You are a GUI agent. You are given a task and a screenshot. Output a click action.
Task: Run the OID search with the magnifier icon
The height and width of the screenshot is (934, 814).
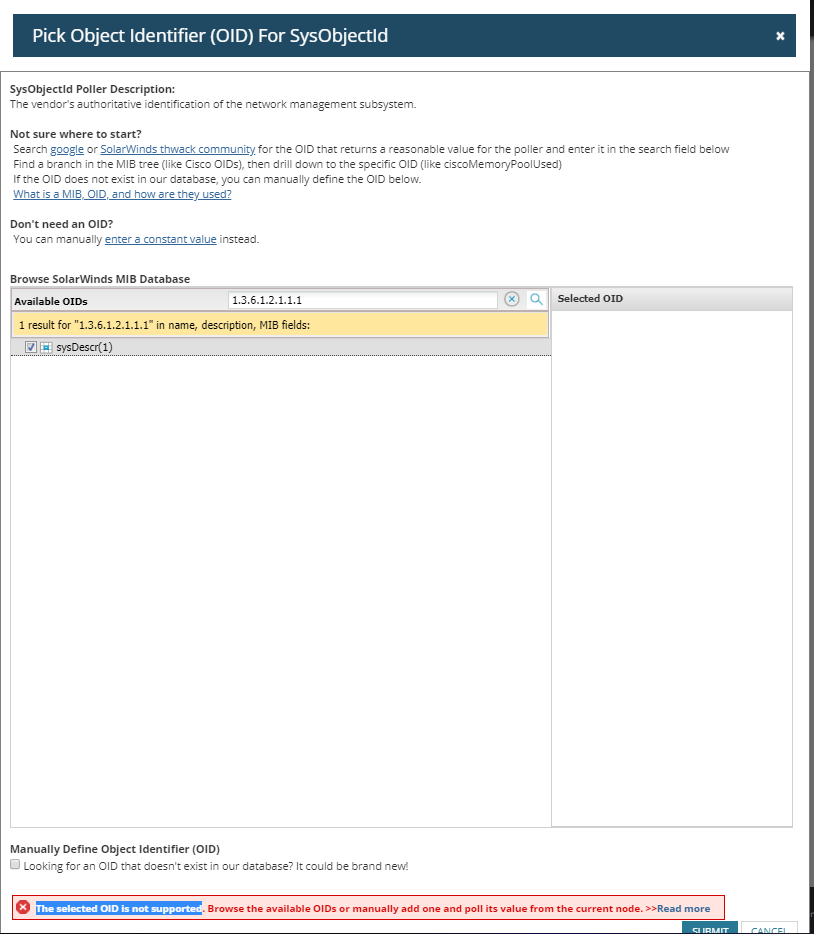tap(537, 299)
